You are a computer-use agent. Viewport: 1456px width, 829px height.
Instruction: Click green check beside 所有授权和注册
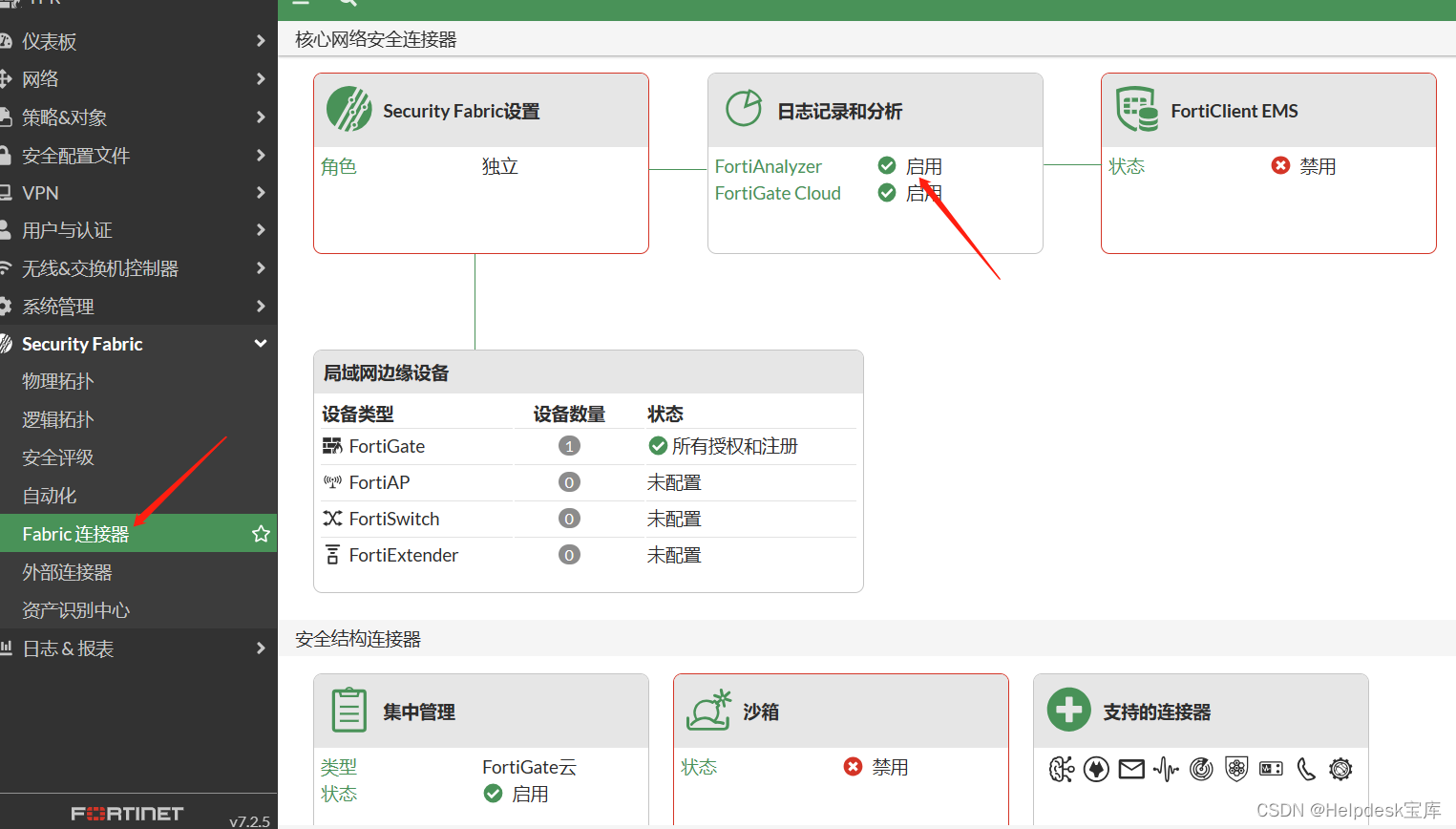(658, 446)
